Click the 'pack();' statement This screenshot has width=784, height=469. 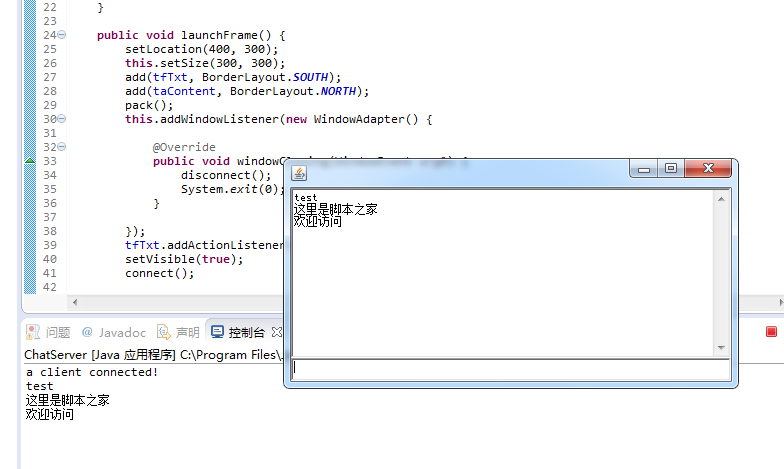pos(149,105)
